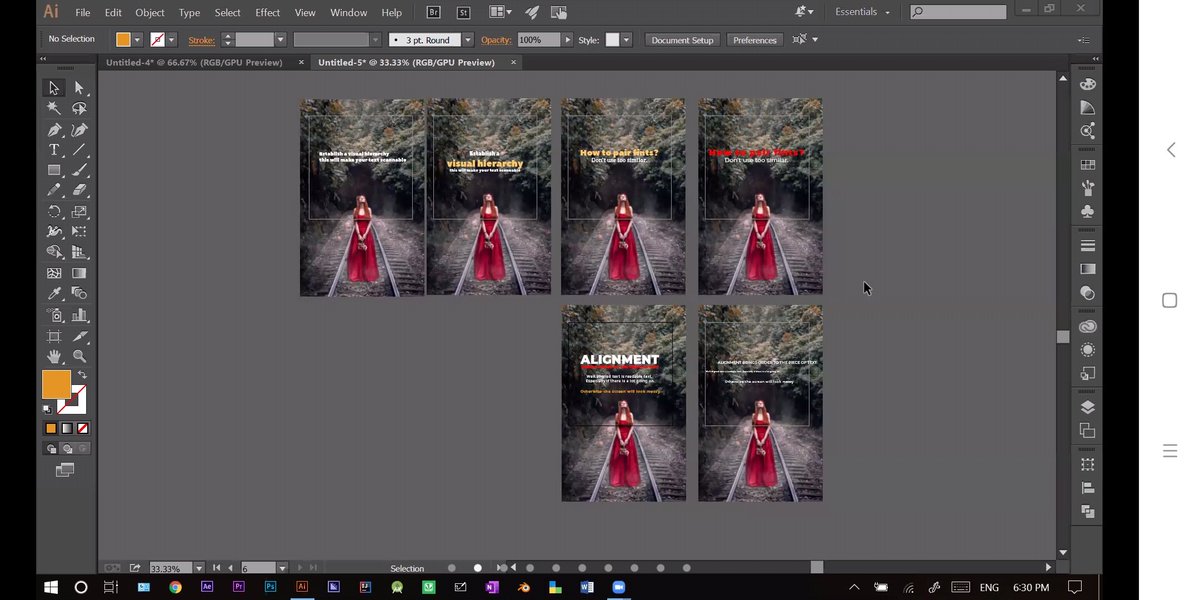Open the Pathfinder panel icon
Image resolution: width=1200 pixels, height=600 pixels.
(x=1087, y=511)
